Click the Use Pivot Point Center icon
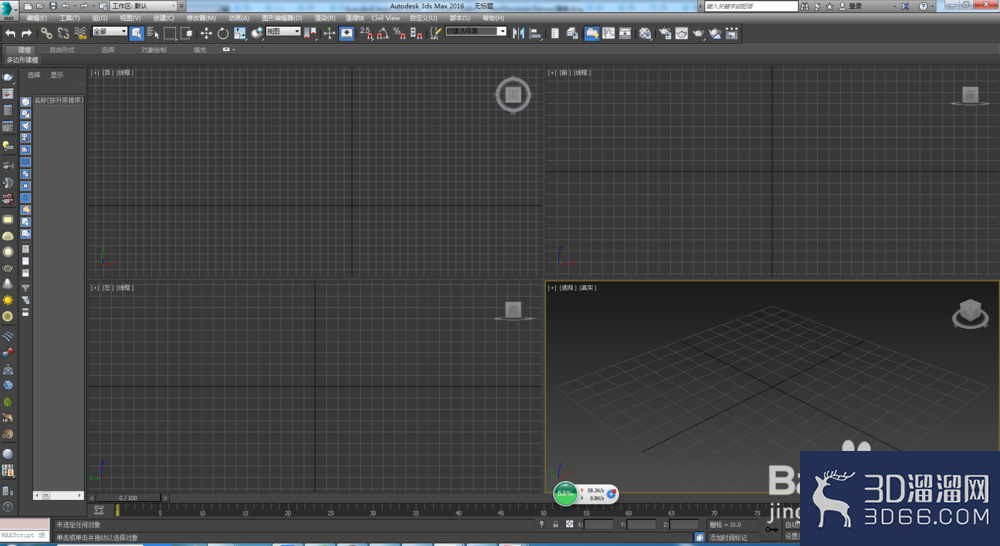The width and height of the screenshot is (1000, 546). click(x=310, y=33)
